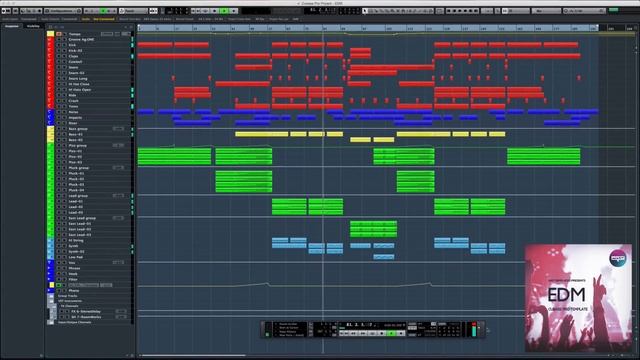Click the tempo value field on the Tempo track
This screenshot has height=360, width=640.
pyautogui.click(x=107, y=34)
